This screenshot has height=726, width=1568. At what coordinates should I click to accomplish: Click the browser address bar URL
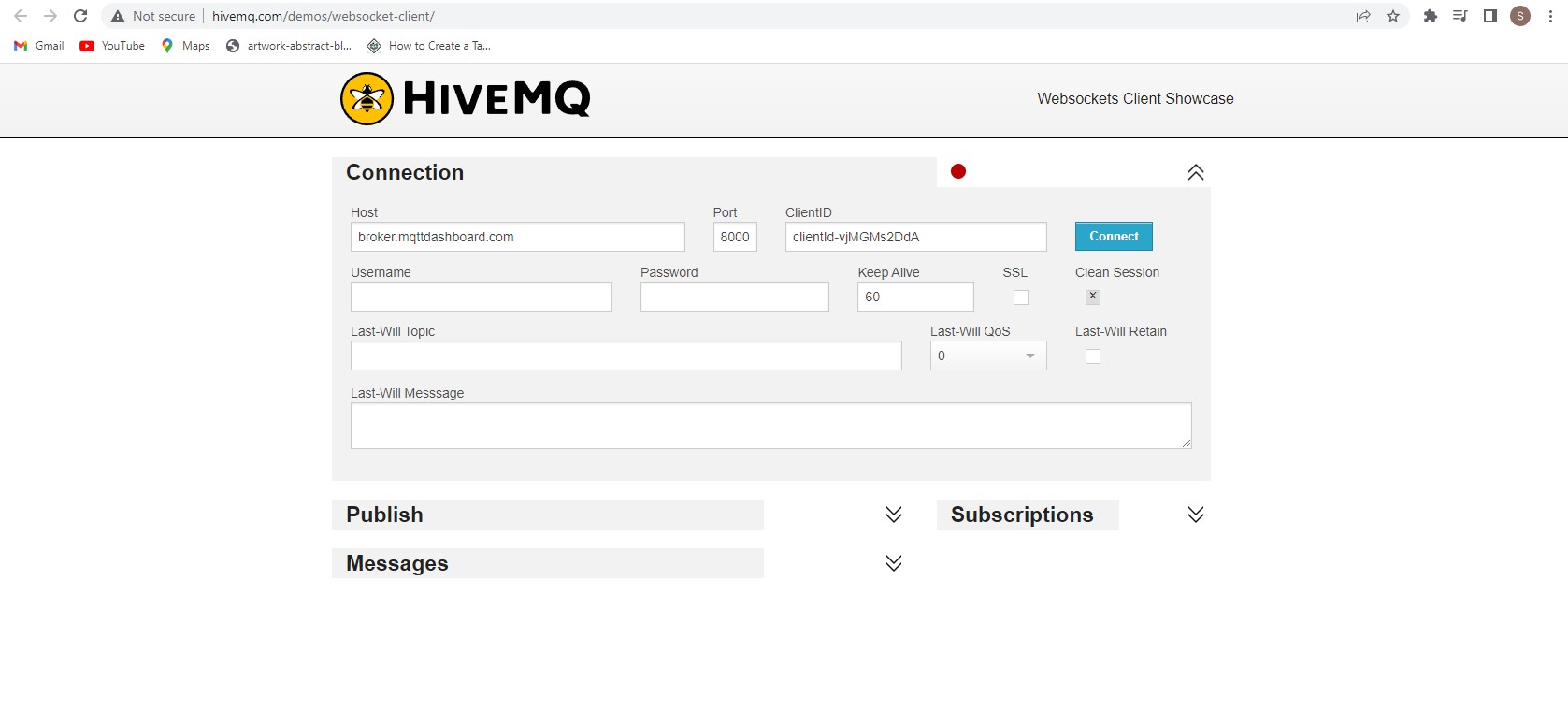point(324,16)
